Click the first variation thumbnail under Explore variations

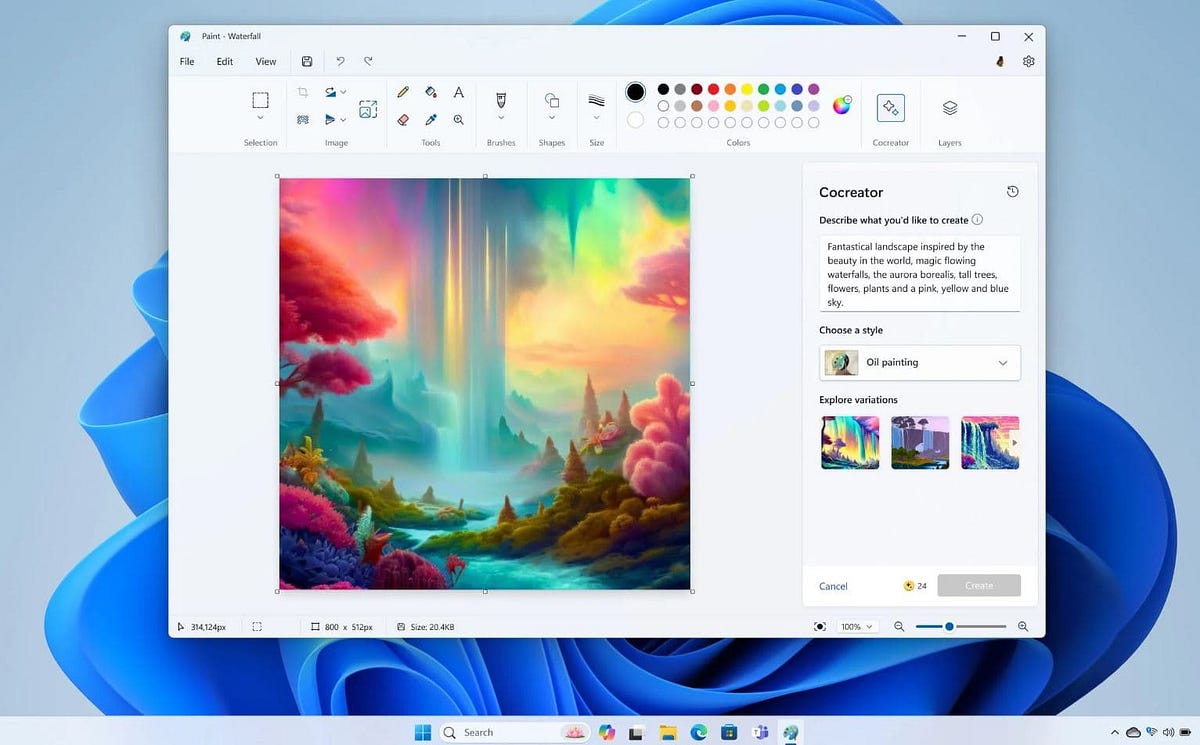849,442
